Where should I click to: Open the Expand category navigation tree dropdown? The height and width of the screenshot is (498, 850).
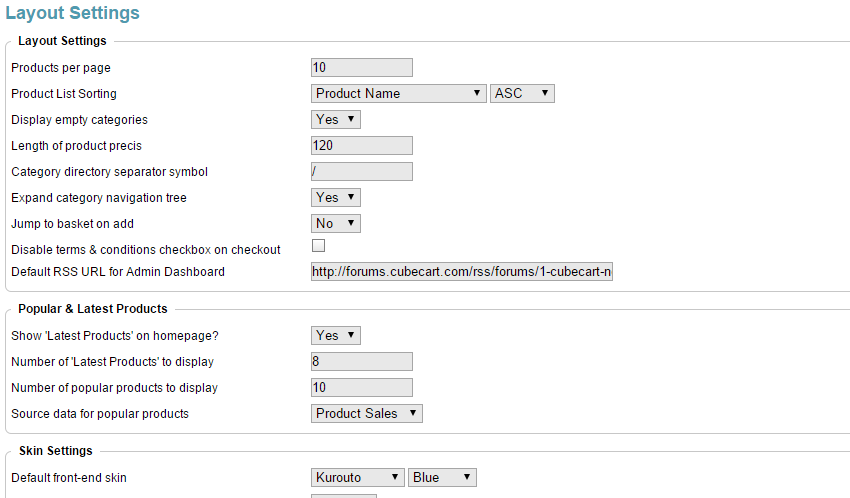(x=335, y=197)
